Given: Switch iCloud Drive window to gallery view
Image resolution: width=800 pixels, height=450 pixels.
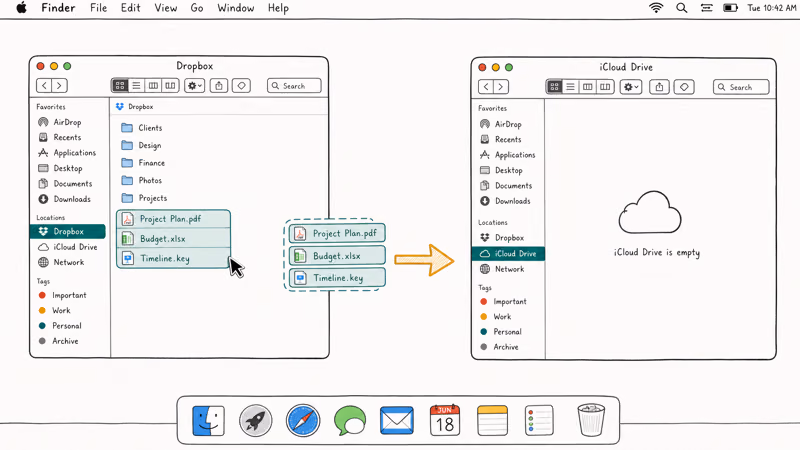Looking at the screenshot, I should click(x=605, y=87).
